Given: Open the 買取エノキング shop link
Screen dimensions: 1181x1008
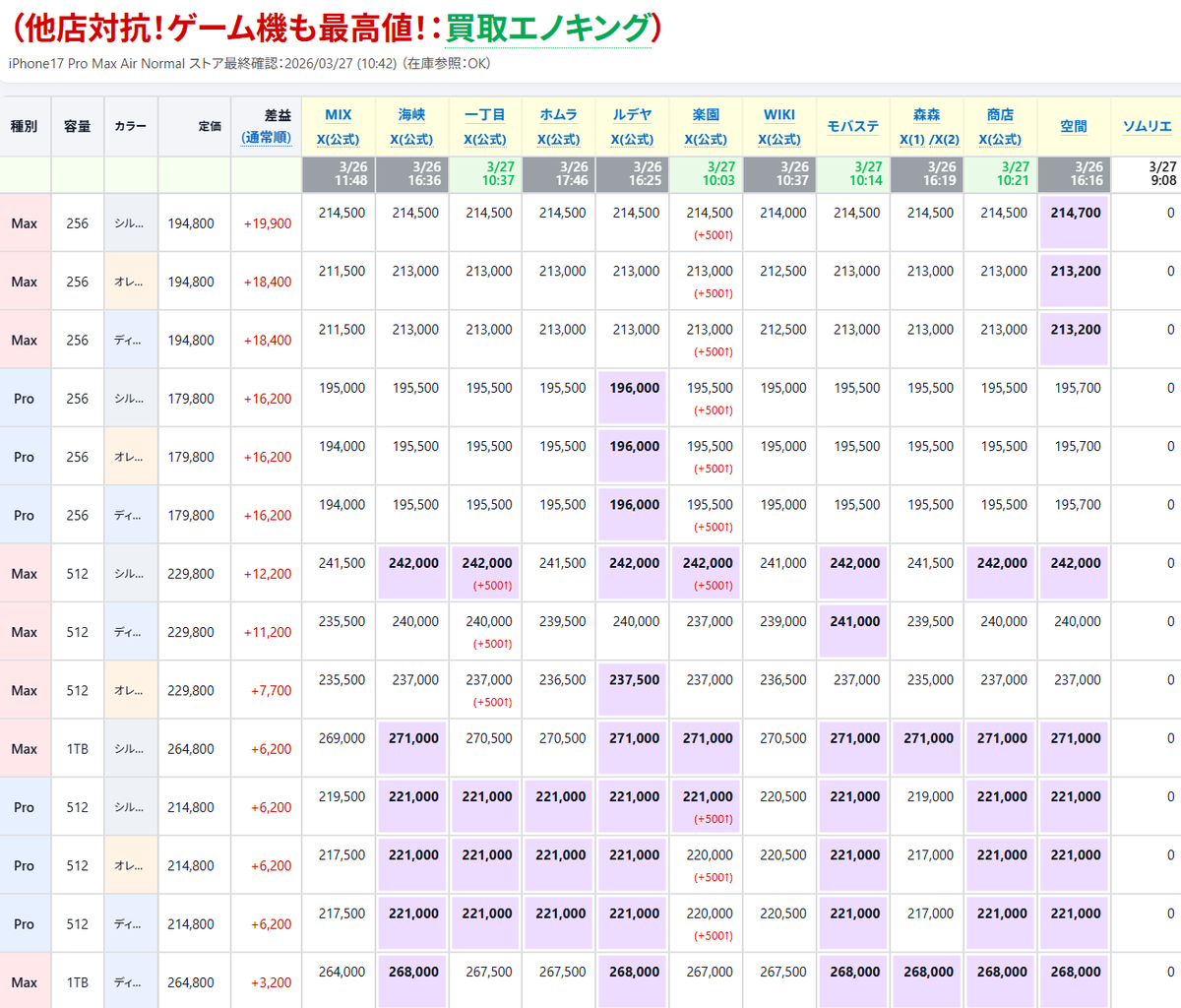Looking at the screenshot, I should [547, 27].
